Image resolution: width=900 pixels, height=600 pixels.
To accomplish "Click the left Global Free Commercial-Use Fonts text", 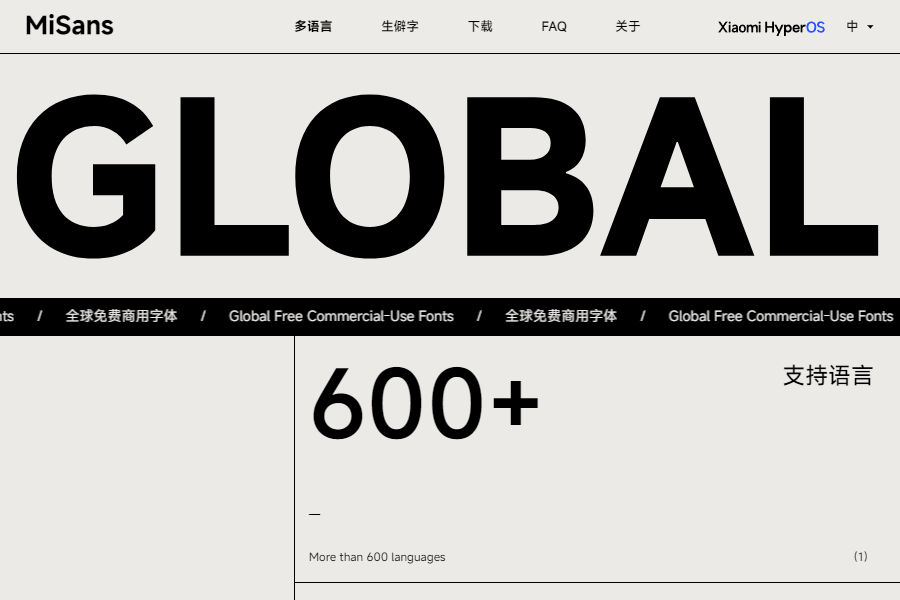I will tap(341, 316).
